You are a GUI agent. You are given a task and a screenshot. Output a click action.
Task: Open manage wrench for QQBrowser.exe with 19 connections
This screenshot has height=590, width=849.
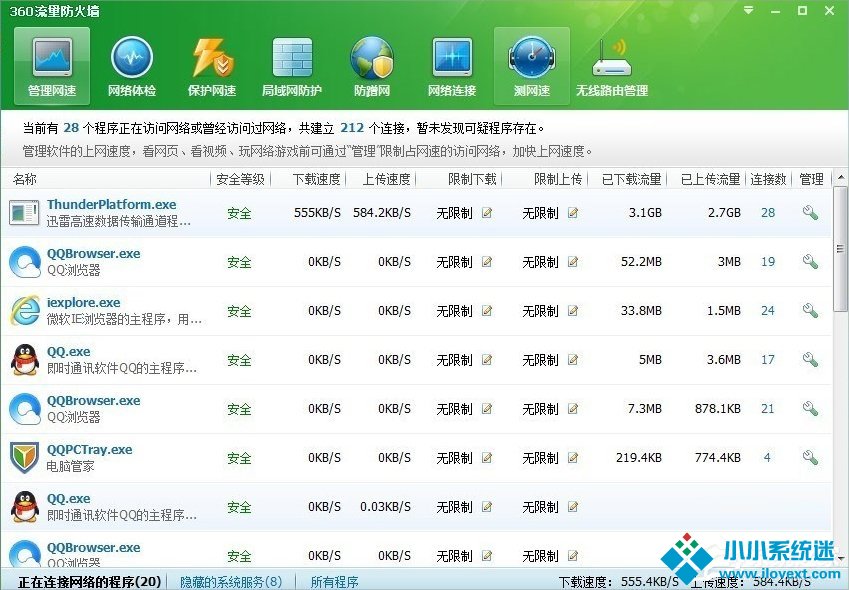click(810, 262)
